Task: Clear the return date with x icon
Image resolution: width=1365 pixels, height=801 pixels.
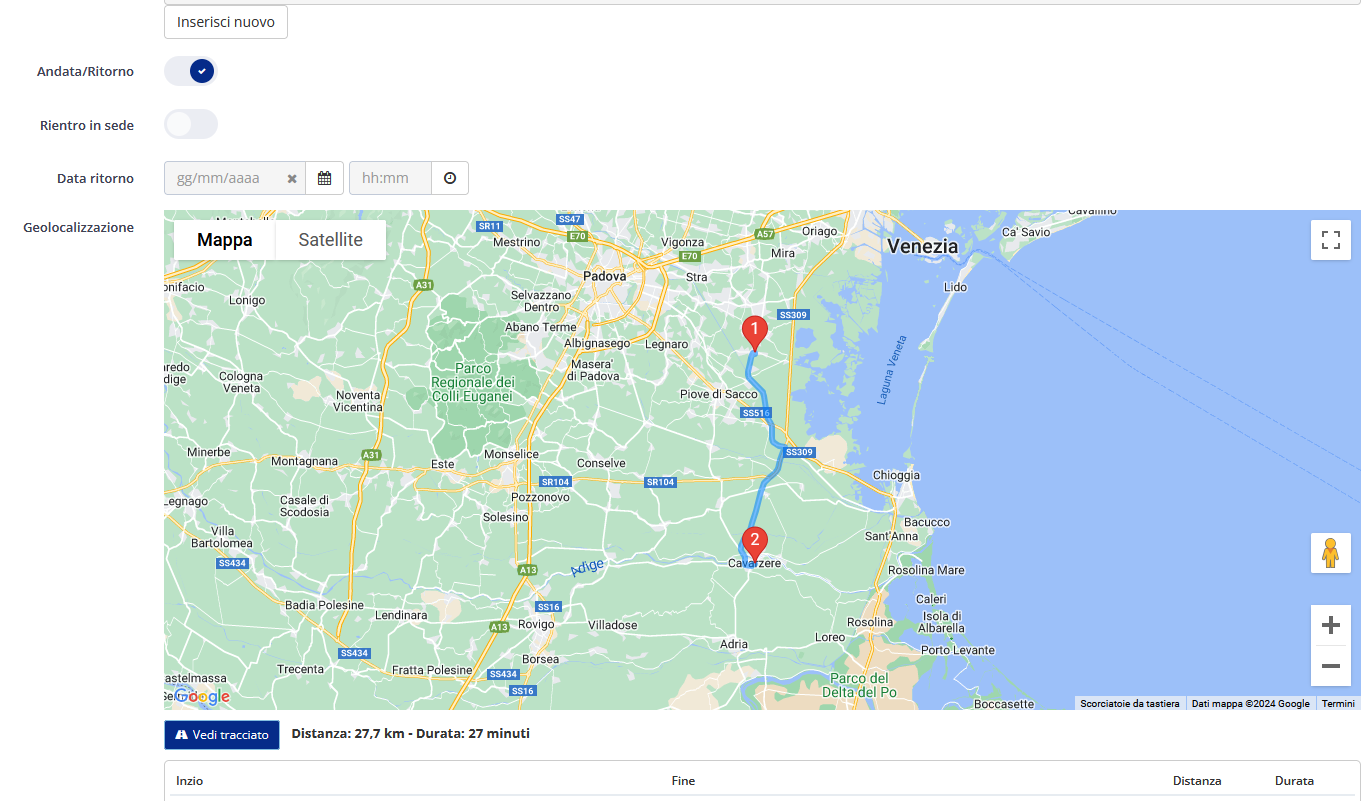Action: [x=292, y=178]
